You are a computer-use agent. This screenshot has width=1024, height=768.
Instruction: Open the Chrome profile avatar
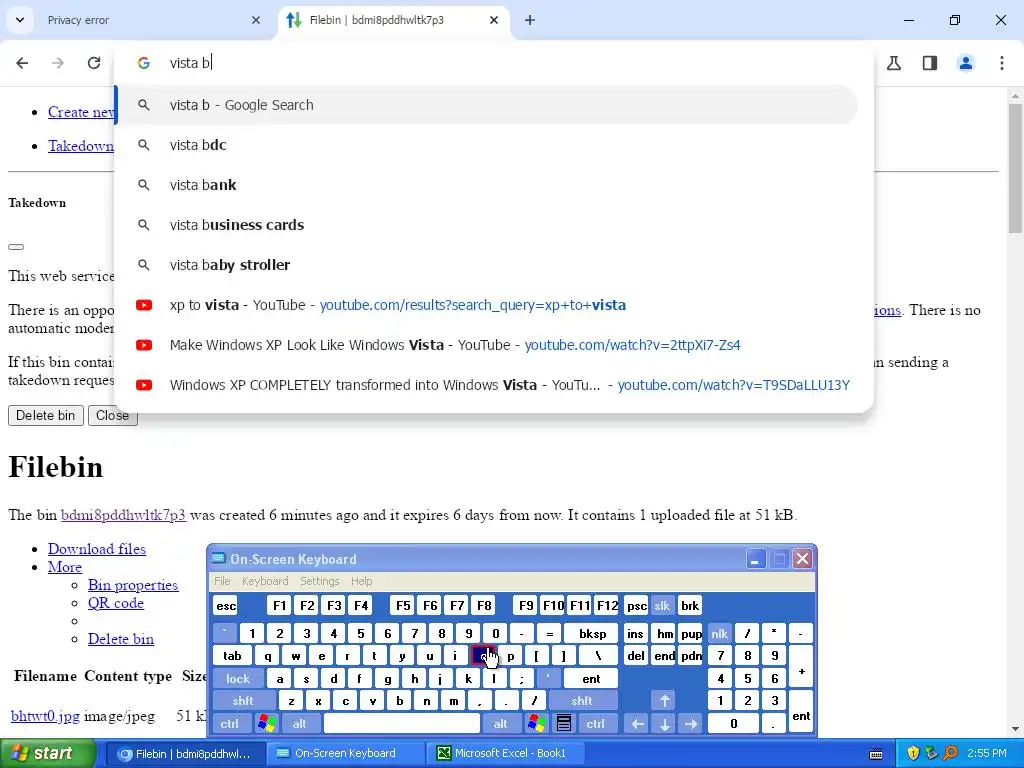(966, 63)
